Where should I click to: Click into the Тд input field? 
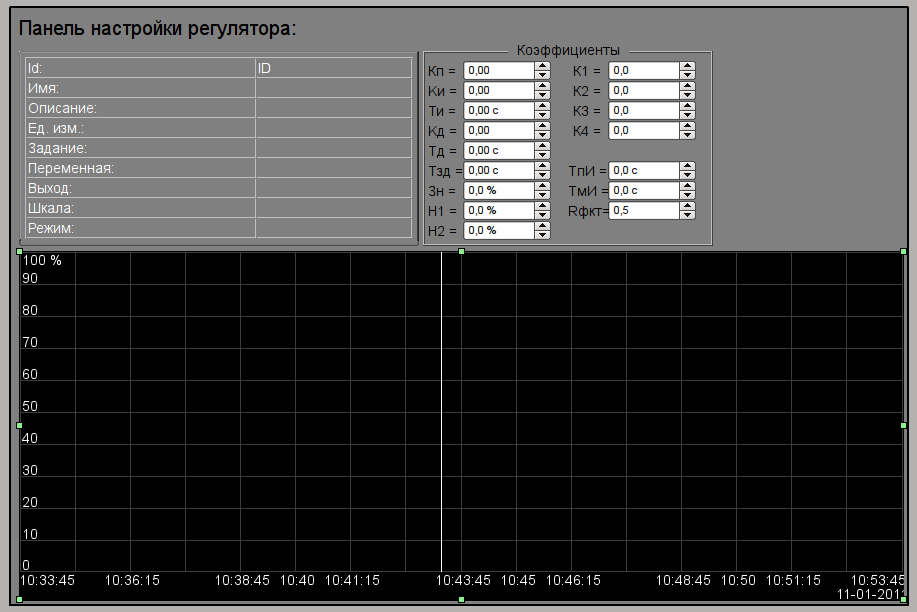click(x=498, y=151)
